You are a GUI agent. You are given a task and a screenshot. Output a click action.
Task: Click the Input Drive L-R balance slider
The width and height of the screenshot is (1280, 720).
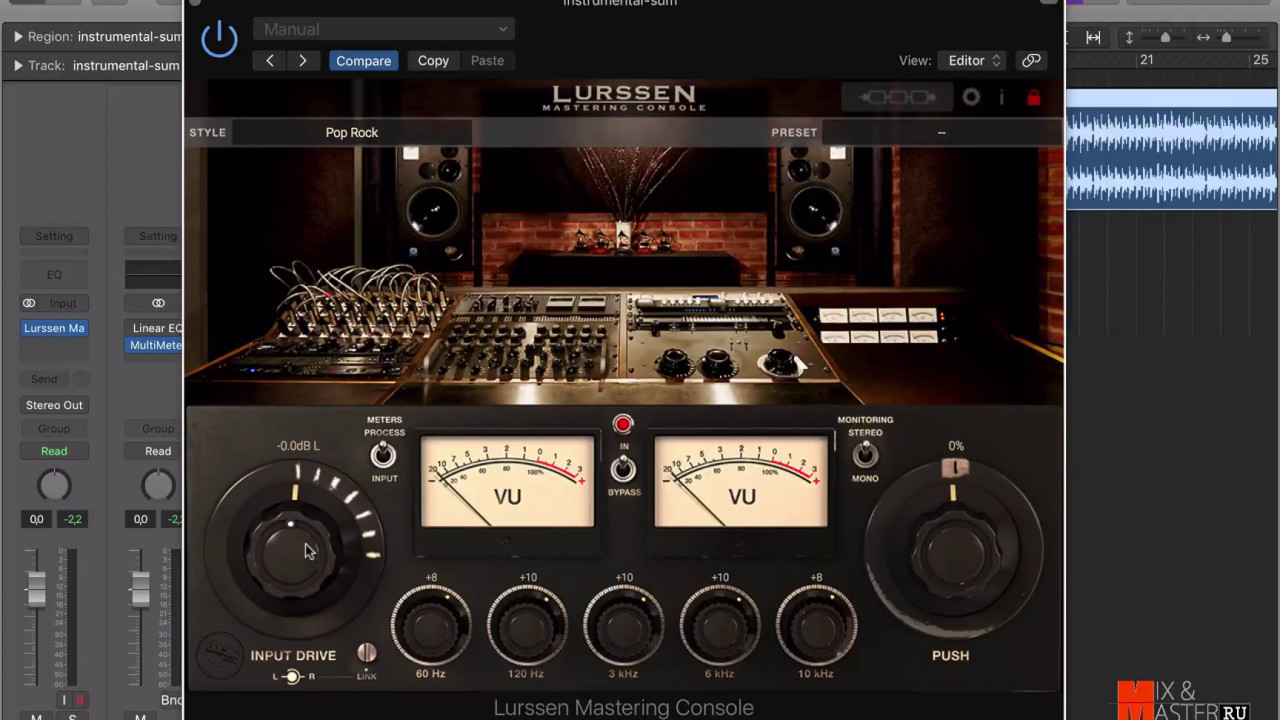click(292, 677)
